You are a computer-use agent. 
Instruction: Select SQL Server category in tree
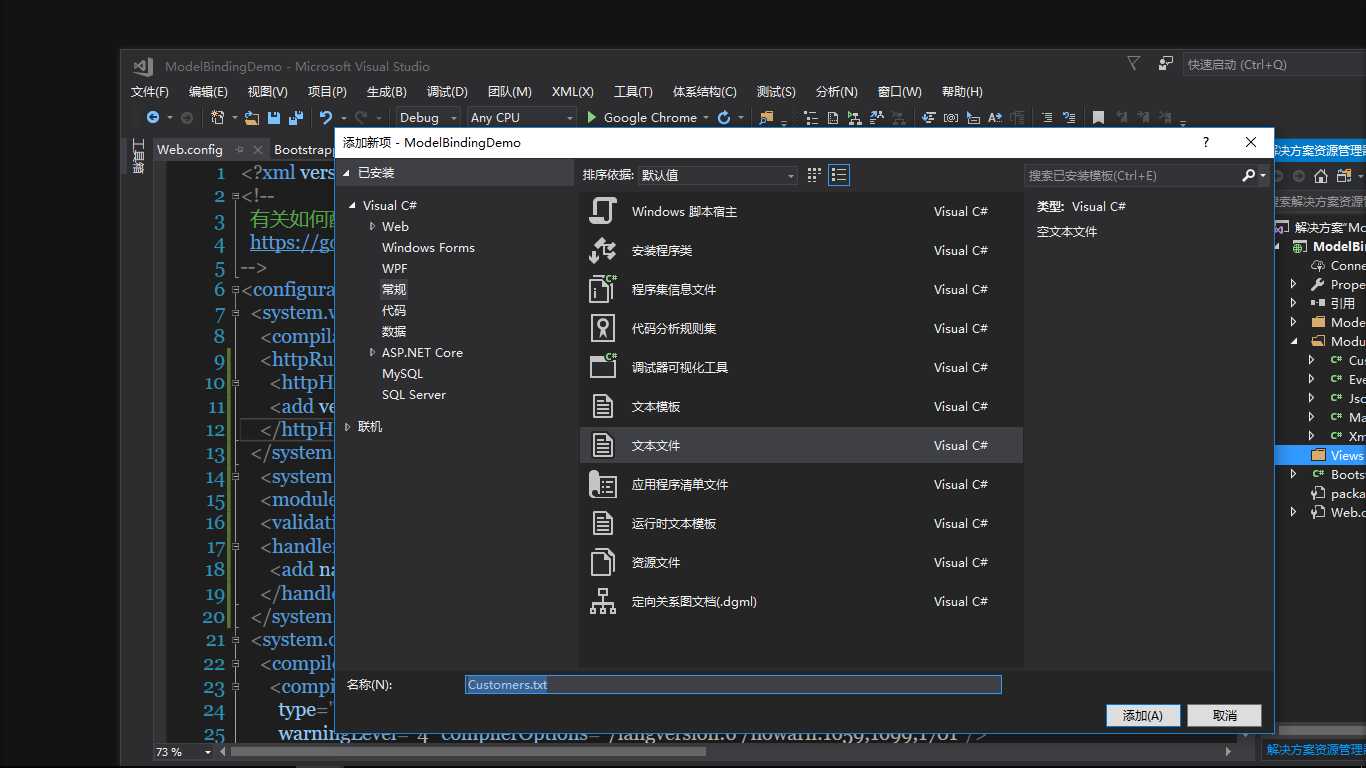pyautogui.click(x=414, y=394)
